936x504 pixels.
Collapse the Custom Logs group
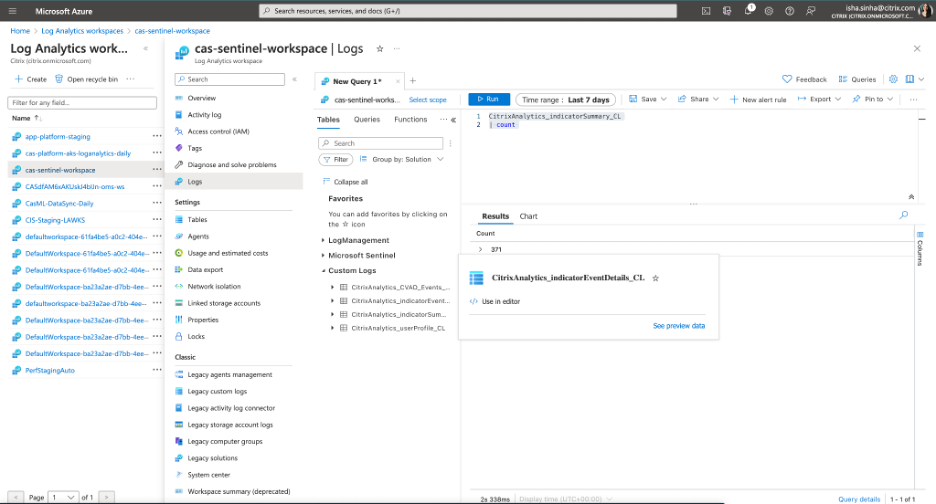(323, 271)
